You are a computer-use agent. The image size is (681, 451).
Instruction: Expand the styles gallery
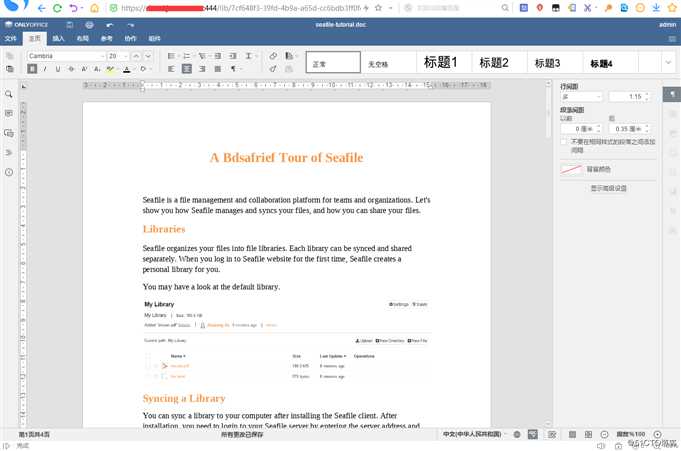pyautogui.click(x=668, y=62)
